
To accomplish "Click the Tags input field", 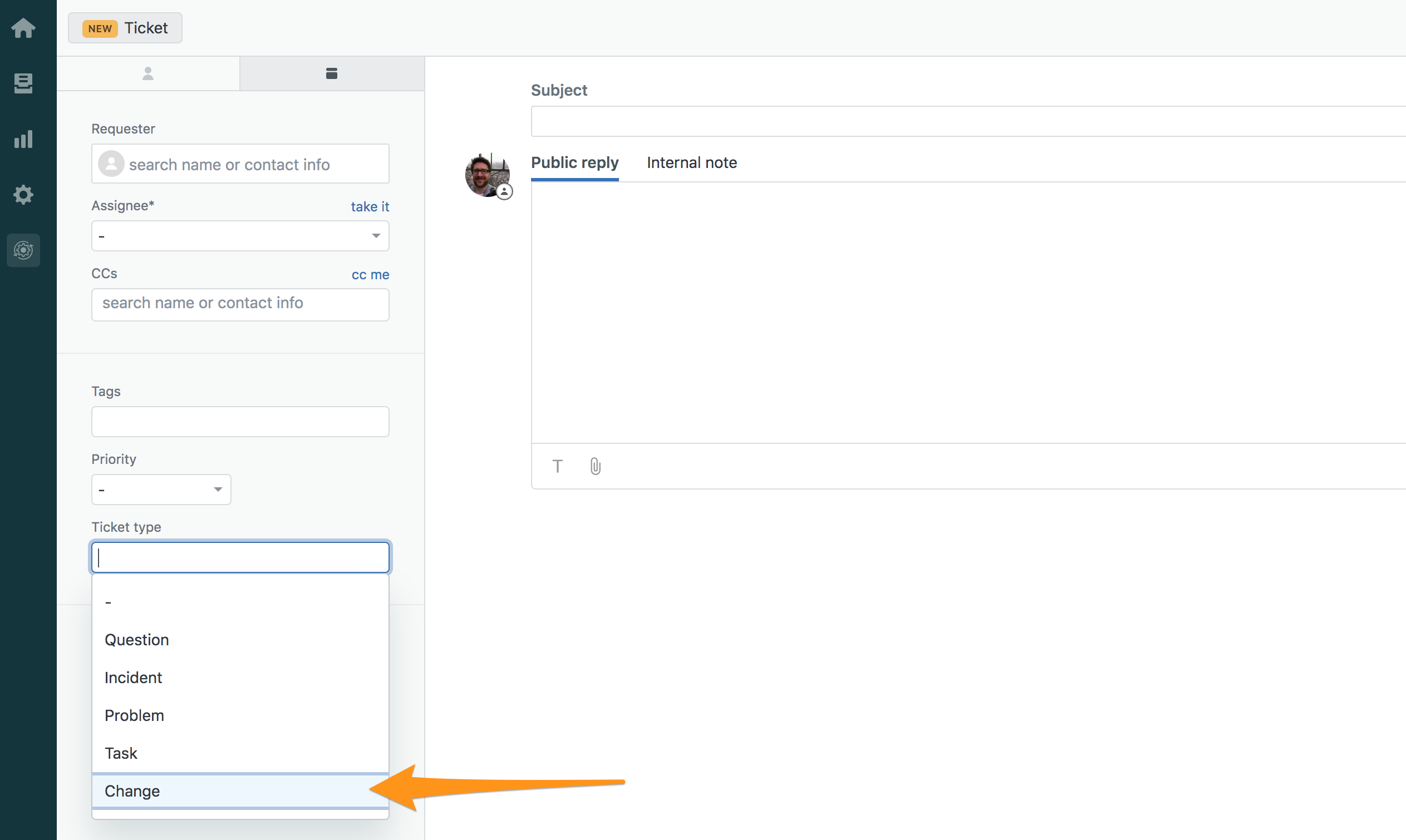I will pos(240,422).
